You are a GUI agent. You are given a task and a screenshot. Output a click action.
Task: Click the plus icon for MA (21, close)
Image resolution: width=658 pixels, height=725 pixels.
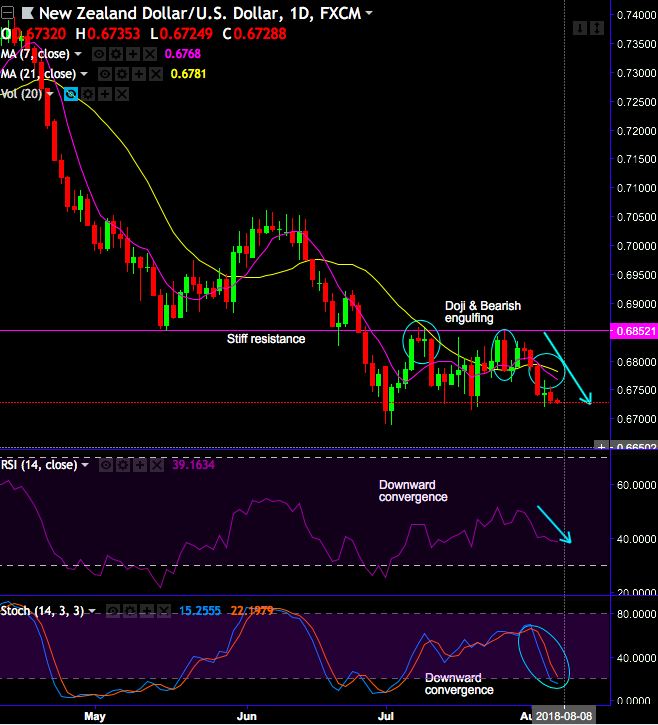139,74
